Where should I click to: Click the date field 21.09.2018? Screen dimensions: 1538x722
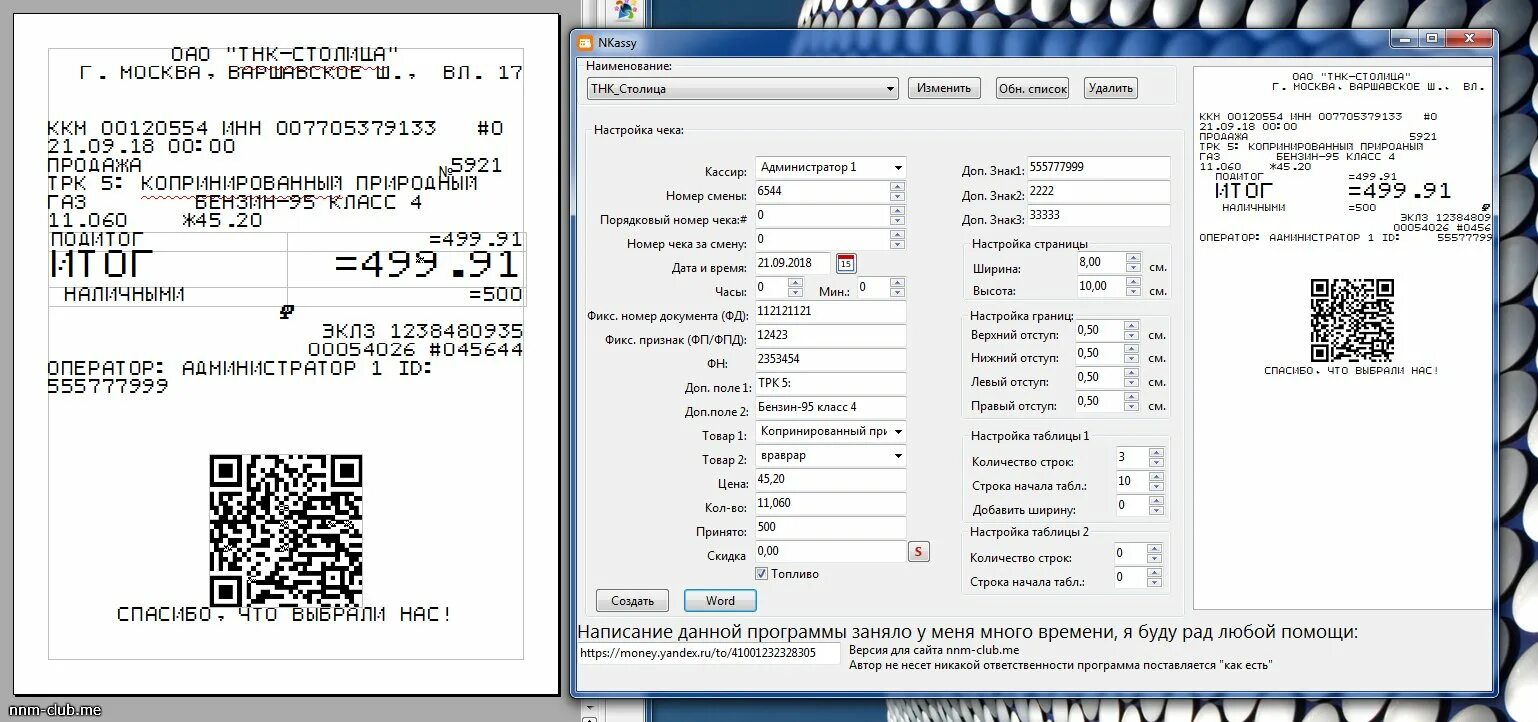point(793,264)
